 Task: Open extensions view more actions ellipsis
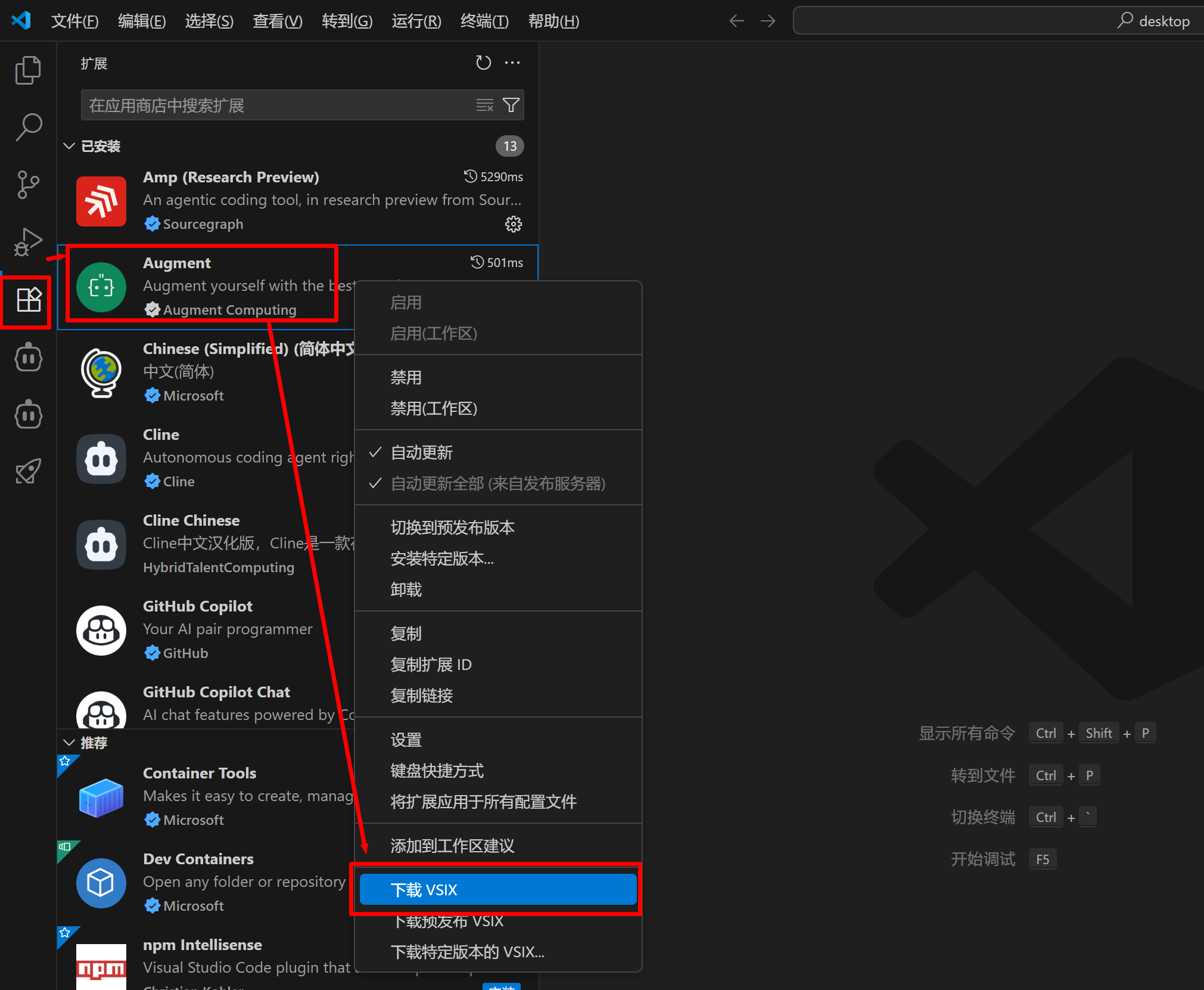(x=512, y=63)
